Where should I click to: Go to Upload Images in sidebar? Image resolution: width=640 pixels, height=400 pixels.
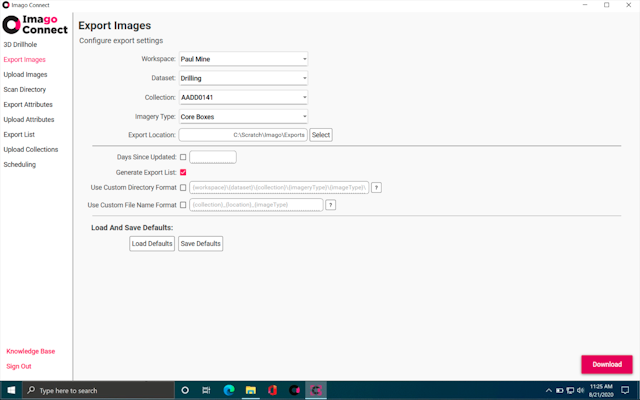(25, 74)
